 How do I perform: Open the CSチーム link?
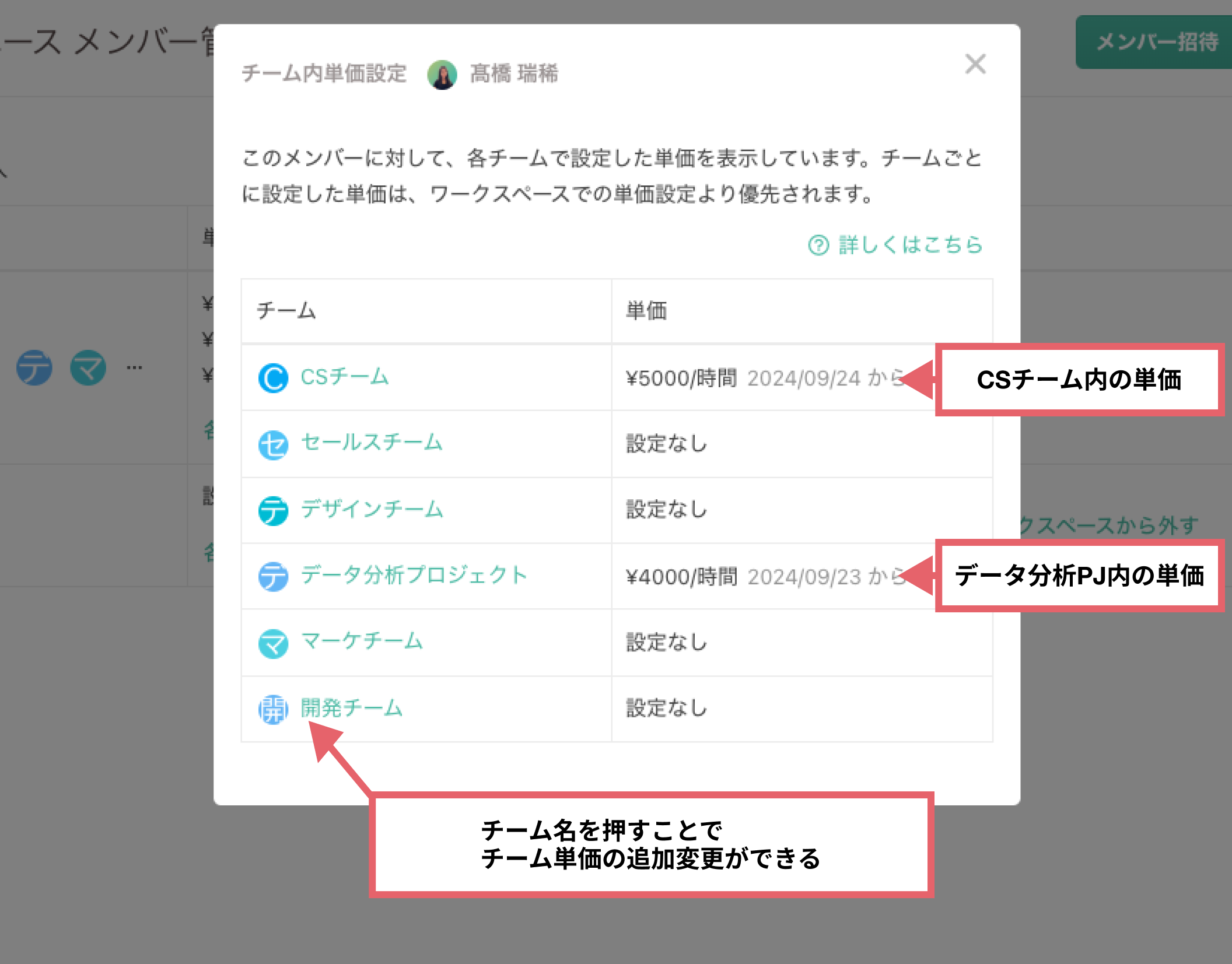click(x=344, y=377)
